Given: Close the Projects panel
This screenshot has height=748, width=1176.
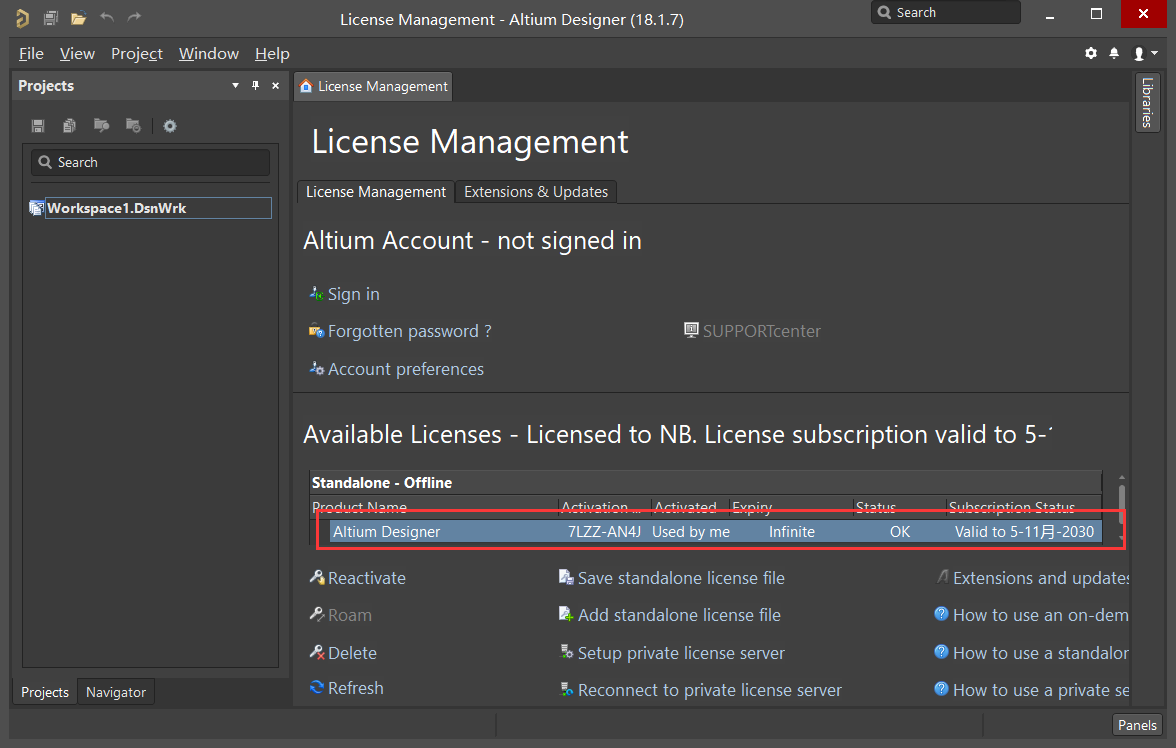Looking at the screenshot, I should click(275, 86).
